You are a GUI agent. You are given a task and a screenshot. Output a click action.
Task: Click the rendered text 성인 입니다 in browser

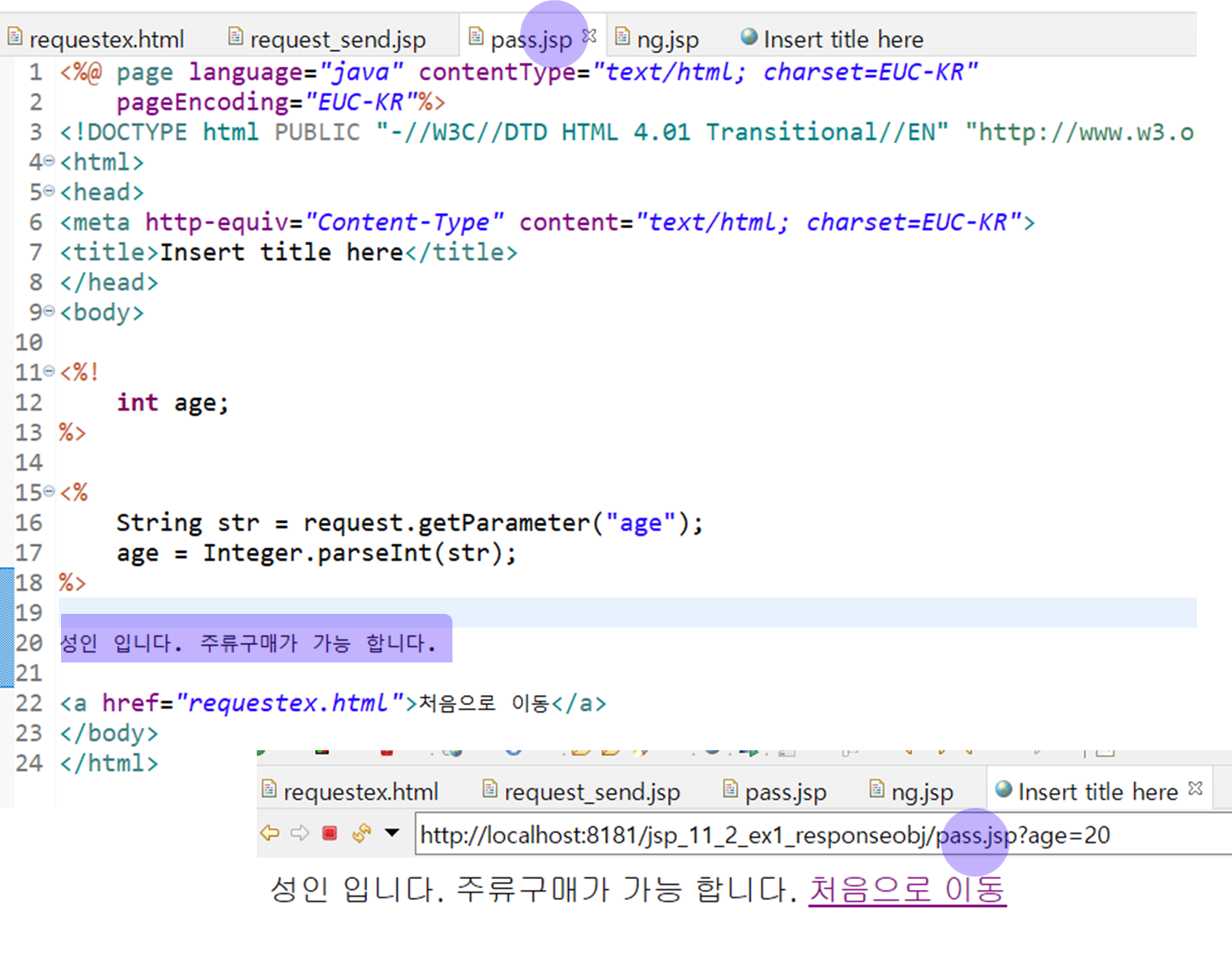tap(355, 889)
